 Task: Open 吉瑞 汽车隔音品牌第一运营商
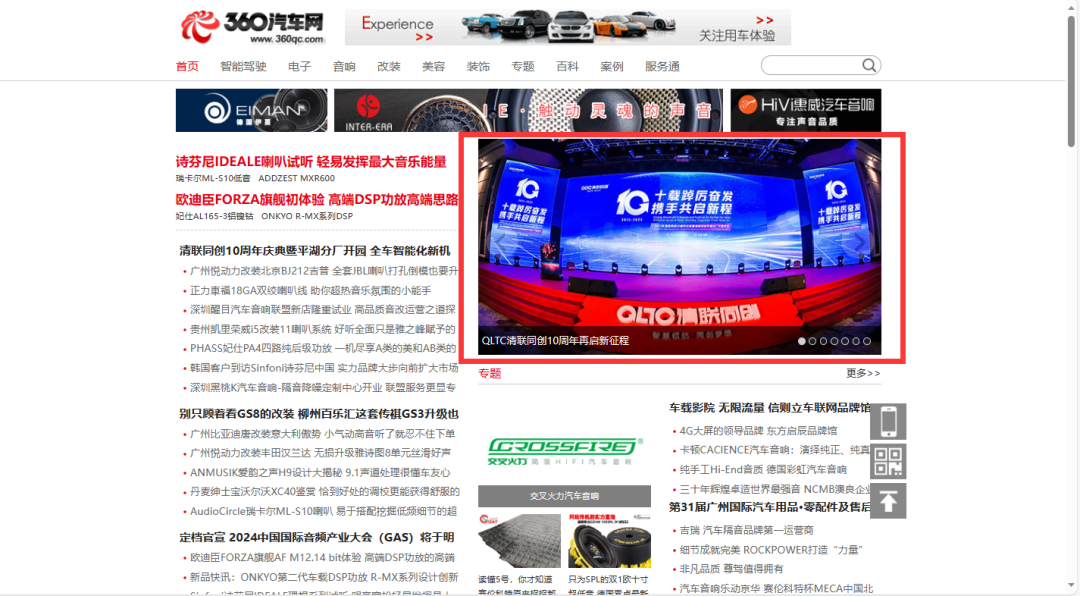[x=747, y=530]
